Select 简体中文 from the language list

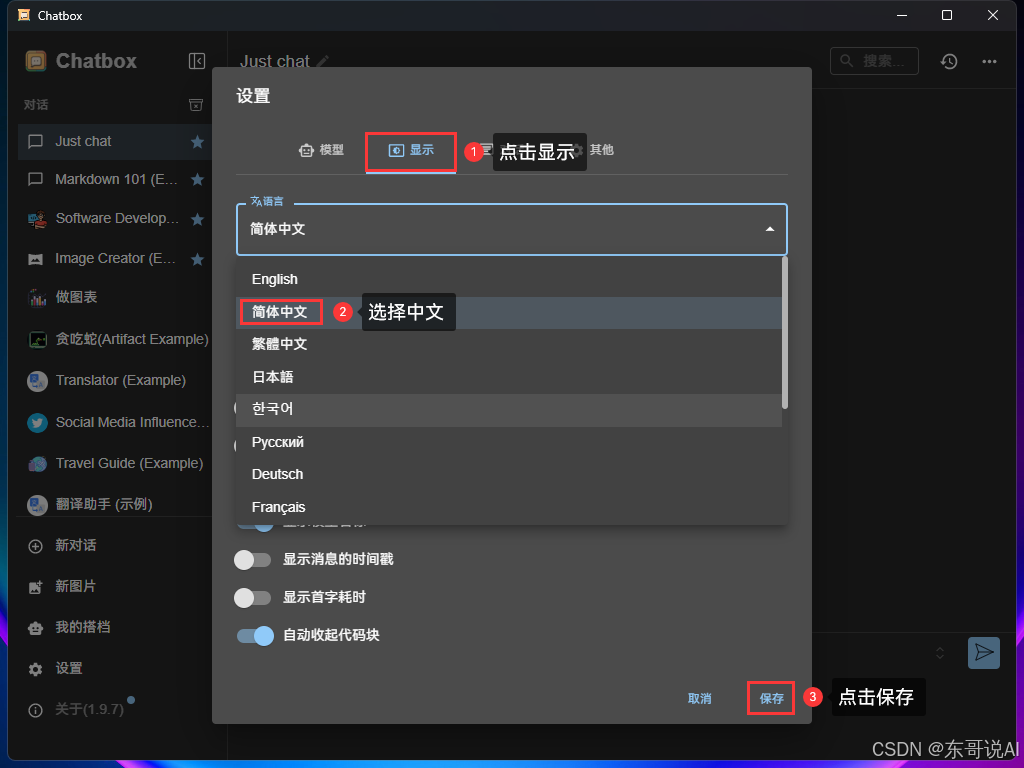click(x=509, y=312)
